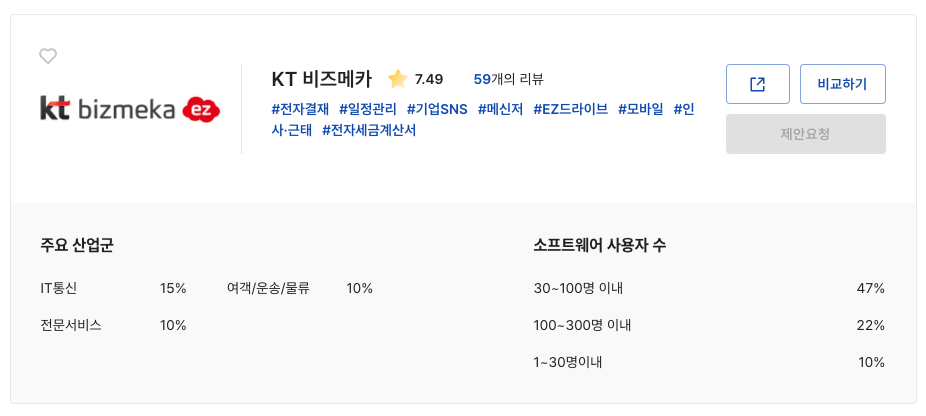Open the #메신저 tag
The image size is (926, 416).
pyautogui.click(x=500, y=109)
